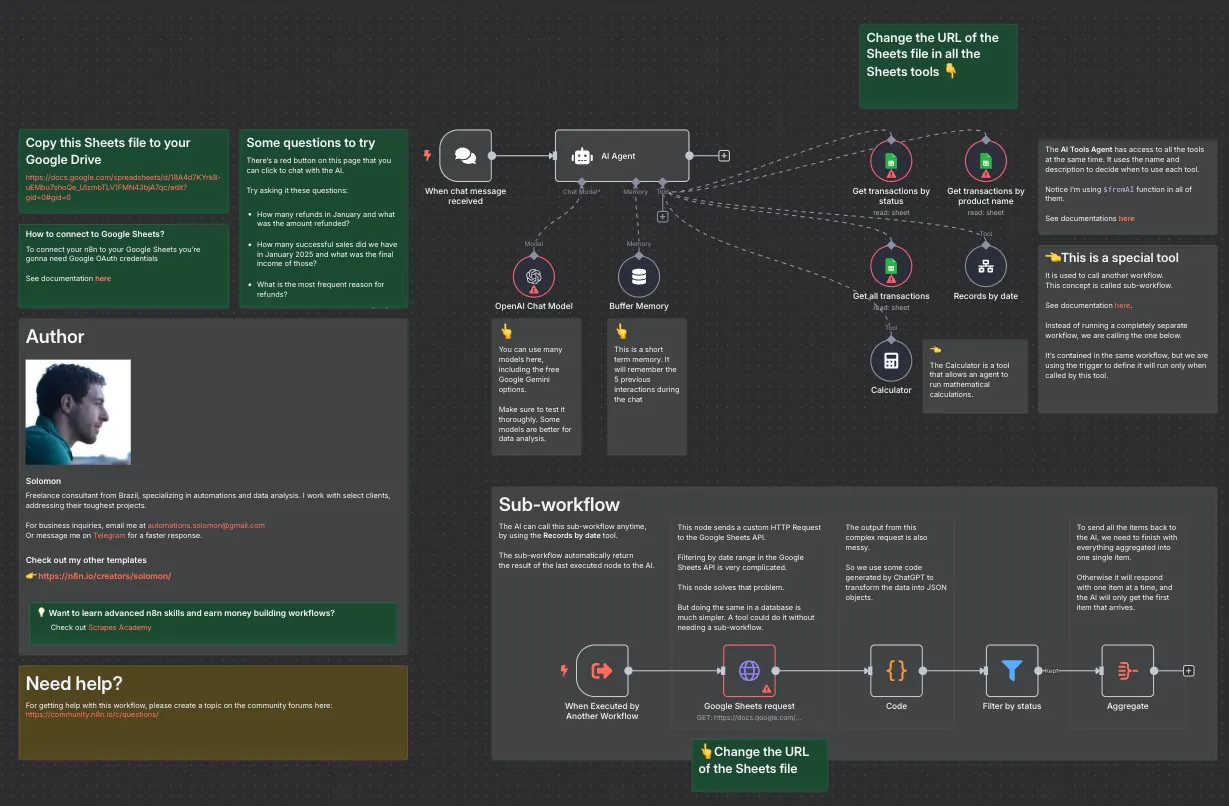Select the Aggregate node
The image size is (1229, 806).
coord(1127,670)
